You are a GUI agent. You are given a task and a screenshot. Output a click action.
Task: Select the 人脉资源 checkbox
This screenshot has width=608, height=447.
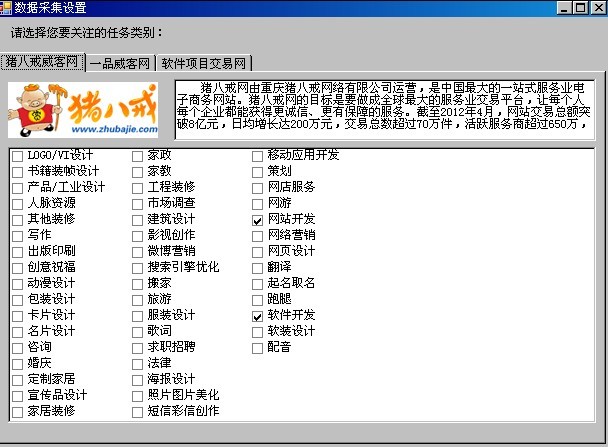(17, 204)
